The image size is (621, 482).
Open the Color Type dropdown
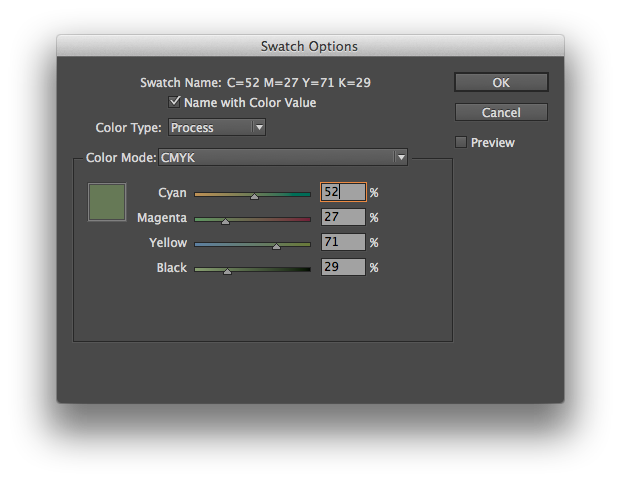[217, 128]
